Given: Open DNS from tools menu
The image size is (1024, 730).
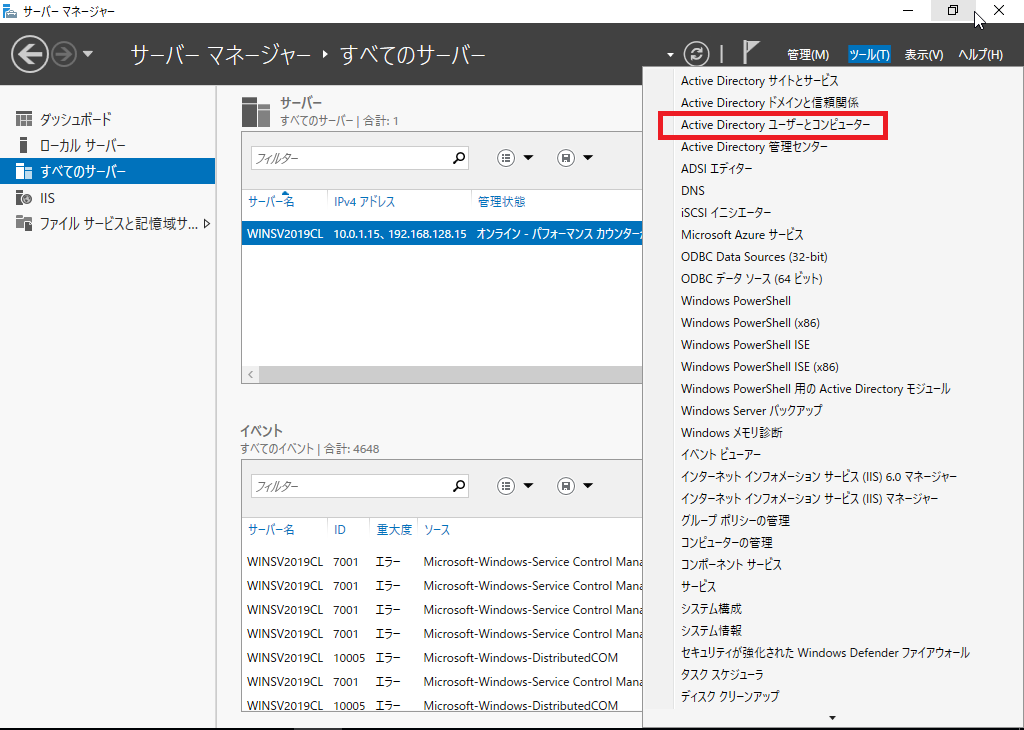Looking at the screenshot, I should pyautogui.click(x=692, y=191).
